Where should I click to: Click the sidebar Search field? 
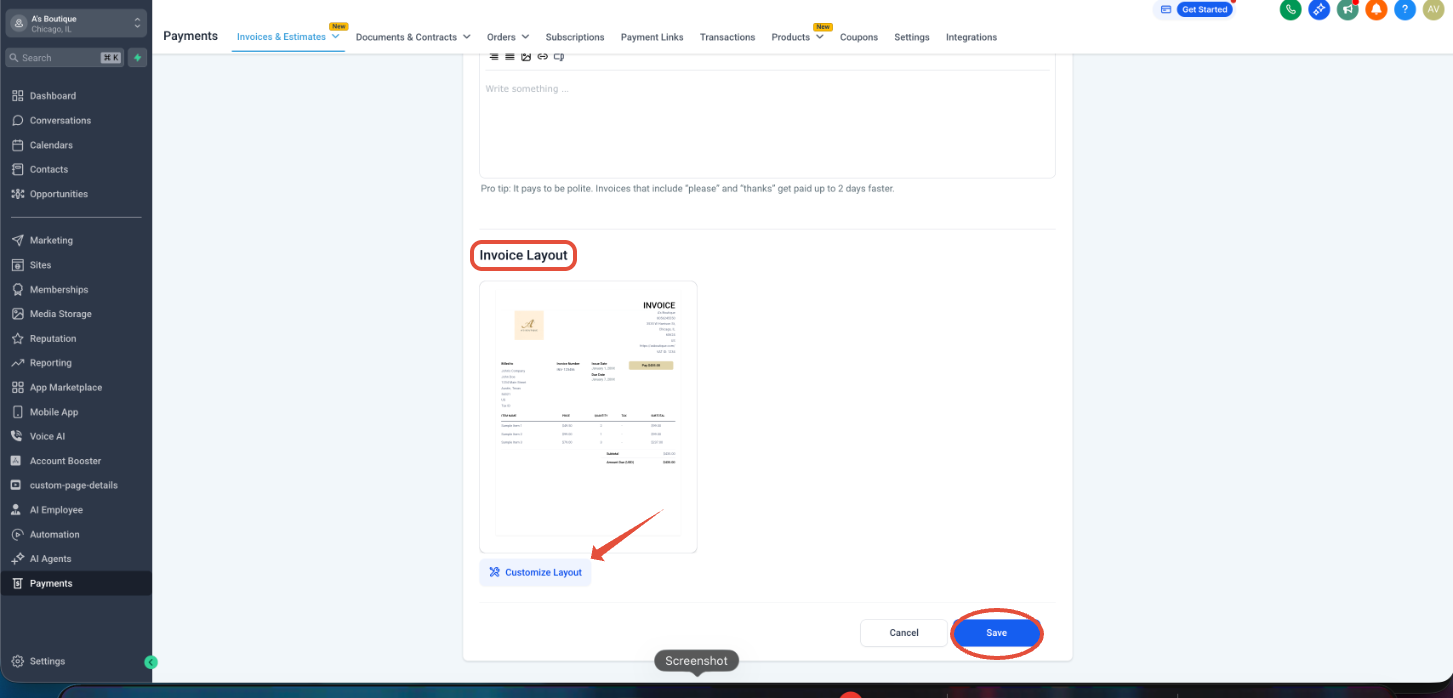click(64, 58)
